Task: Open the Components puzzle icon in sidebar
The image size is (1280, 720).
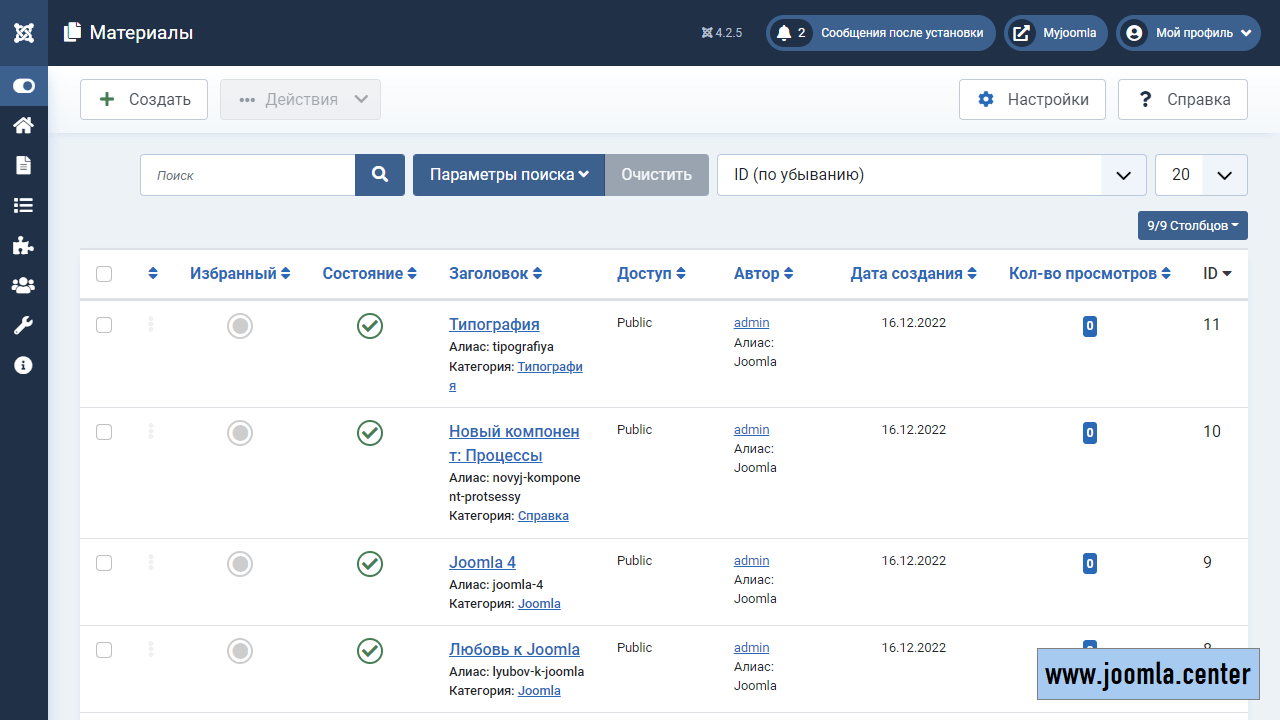Action: (23, 245)
